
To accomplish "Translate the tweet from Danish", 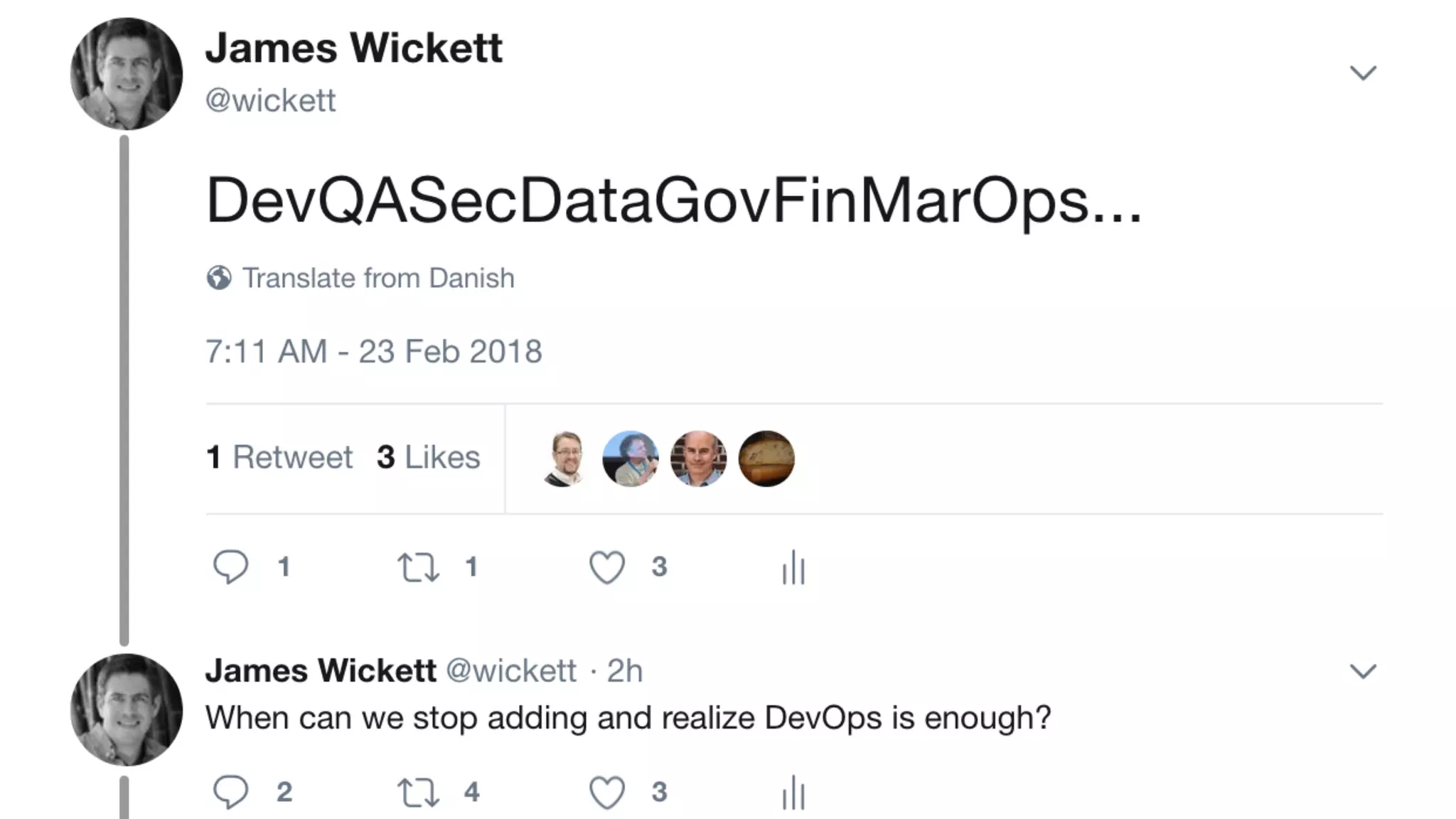I will point(378,278).
